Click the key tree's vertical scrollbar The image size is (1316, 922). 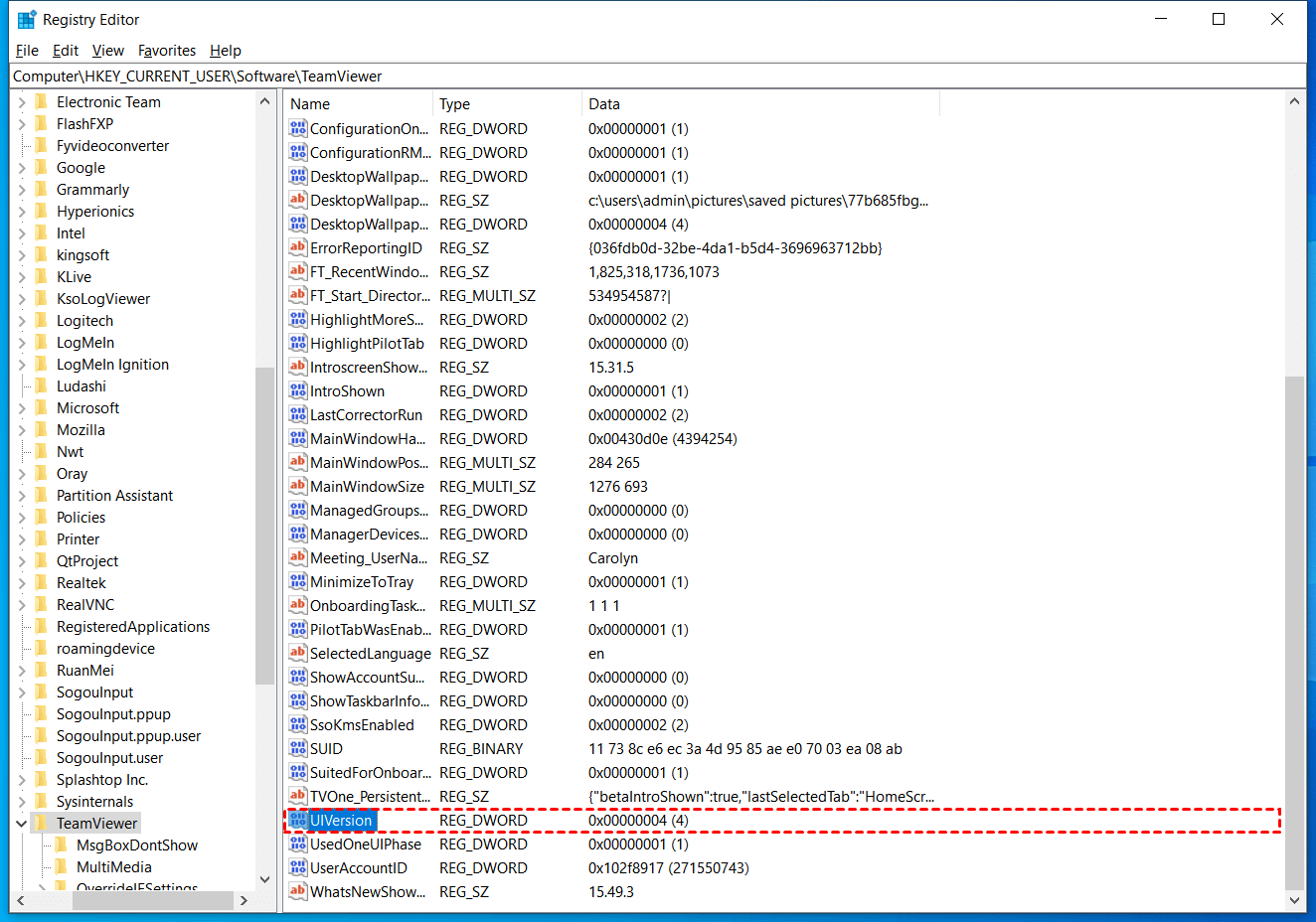tap(264, 526)
